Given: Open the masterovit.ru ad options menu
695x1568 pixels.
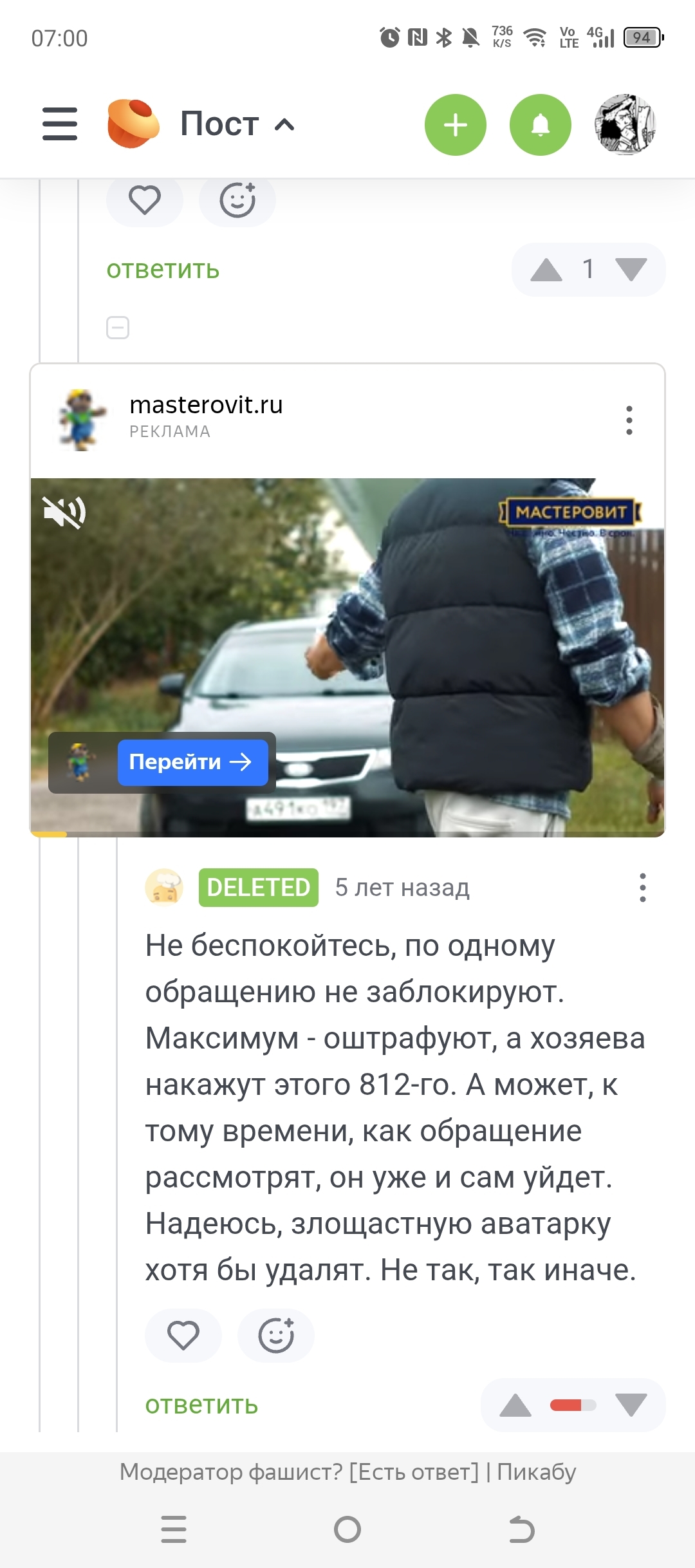Looking at the screenshot, I should pos(629,420).
